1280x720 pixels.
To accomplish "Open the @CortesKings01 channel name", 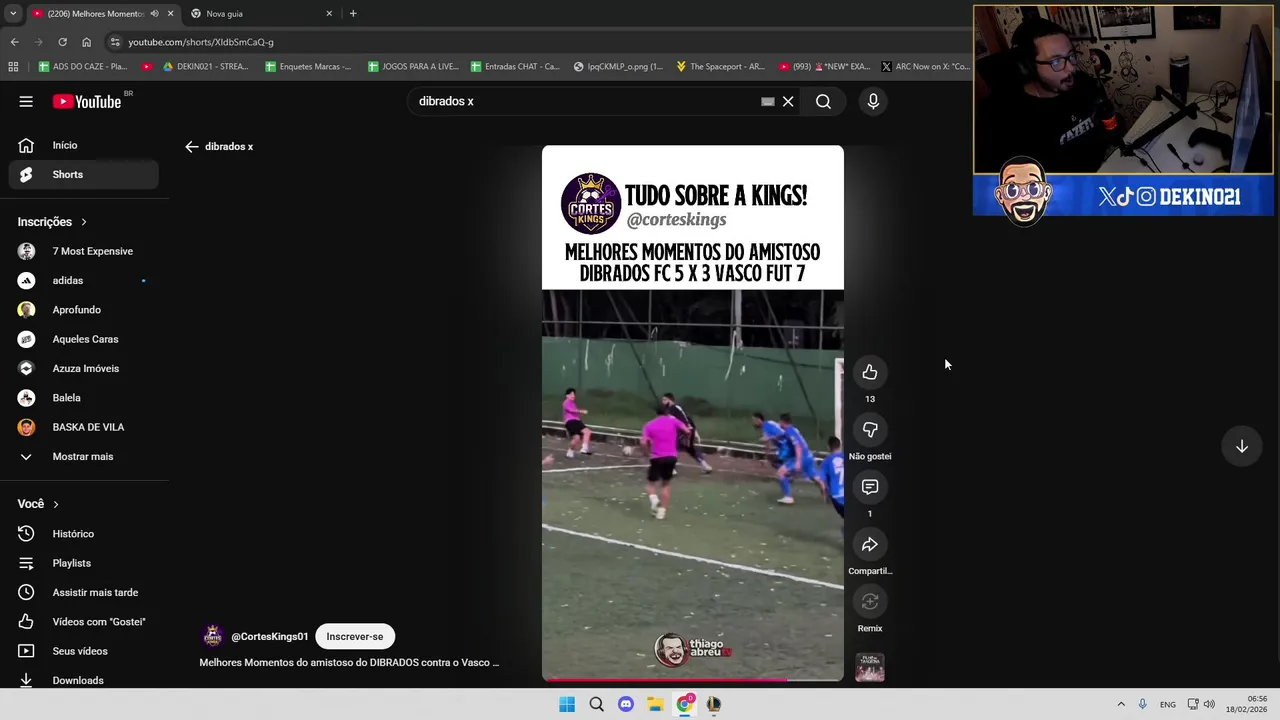I will [270, 636].
